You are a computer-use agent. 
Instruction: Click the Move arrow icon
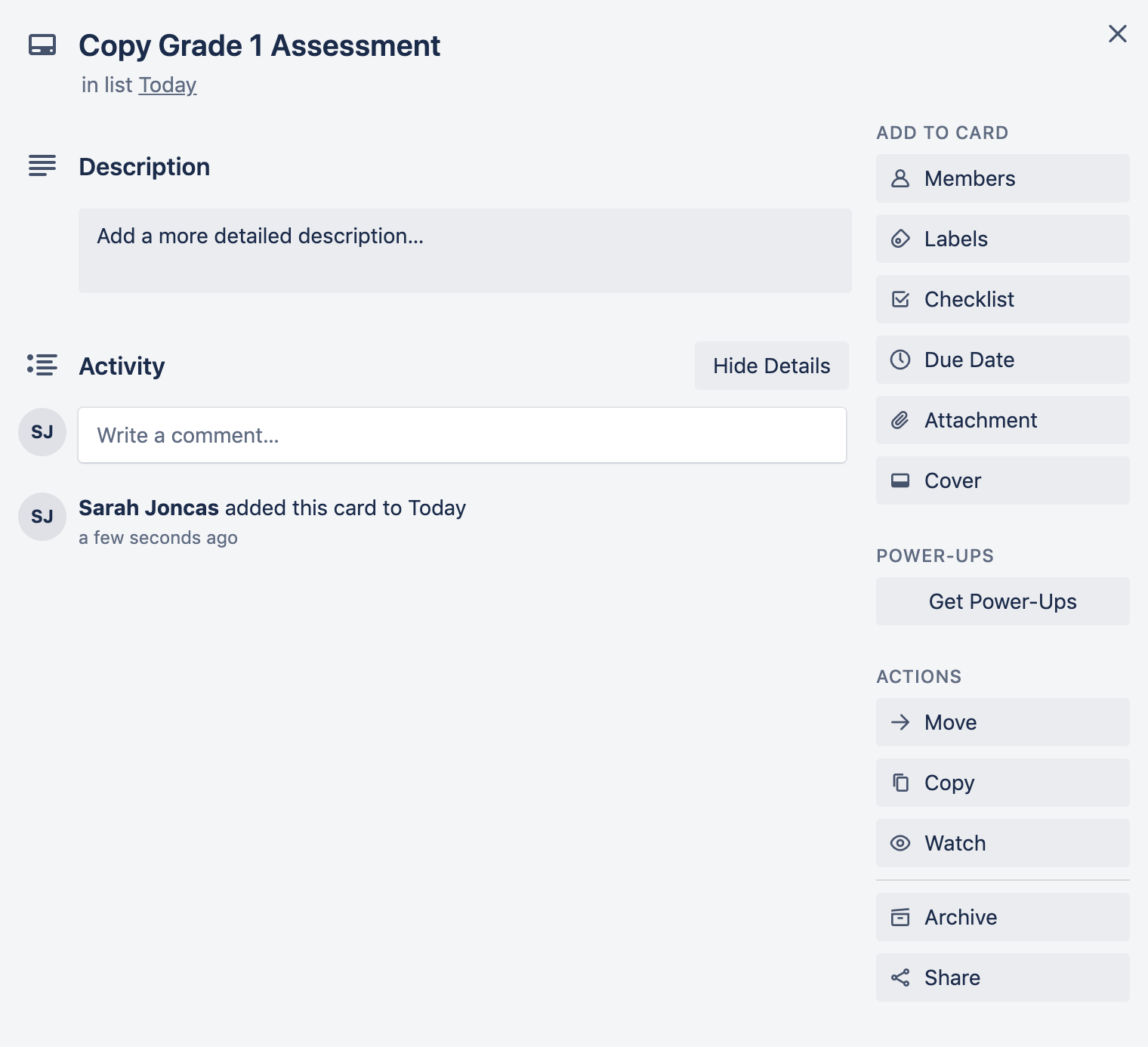coord(900,722)
